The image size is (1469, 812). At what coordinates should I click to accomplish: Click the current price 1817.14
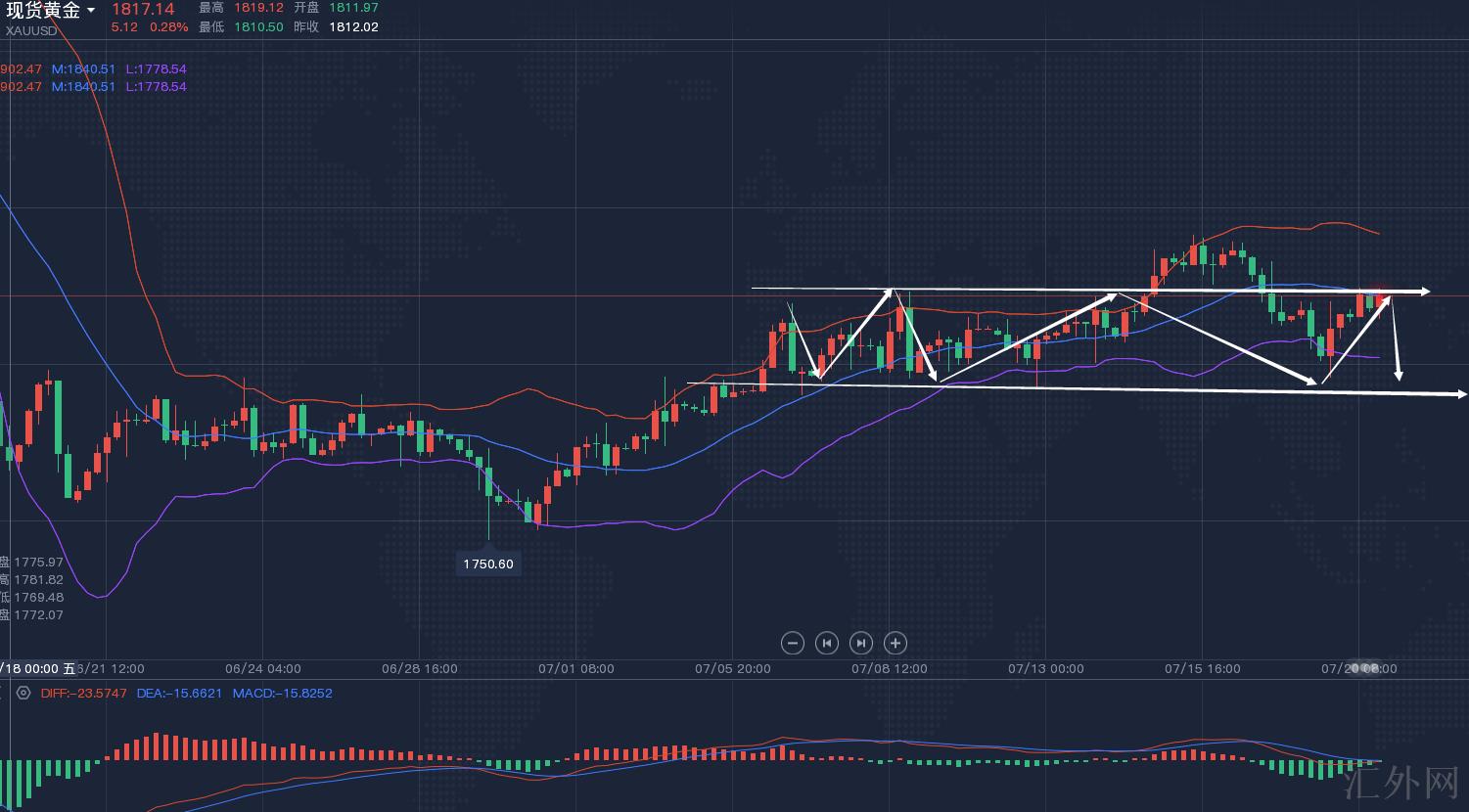tap(143, 9)
